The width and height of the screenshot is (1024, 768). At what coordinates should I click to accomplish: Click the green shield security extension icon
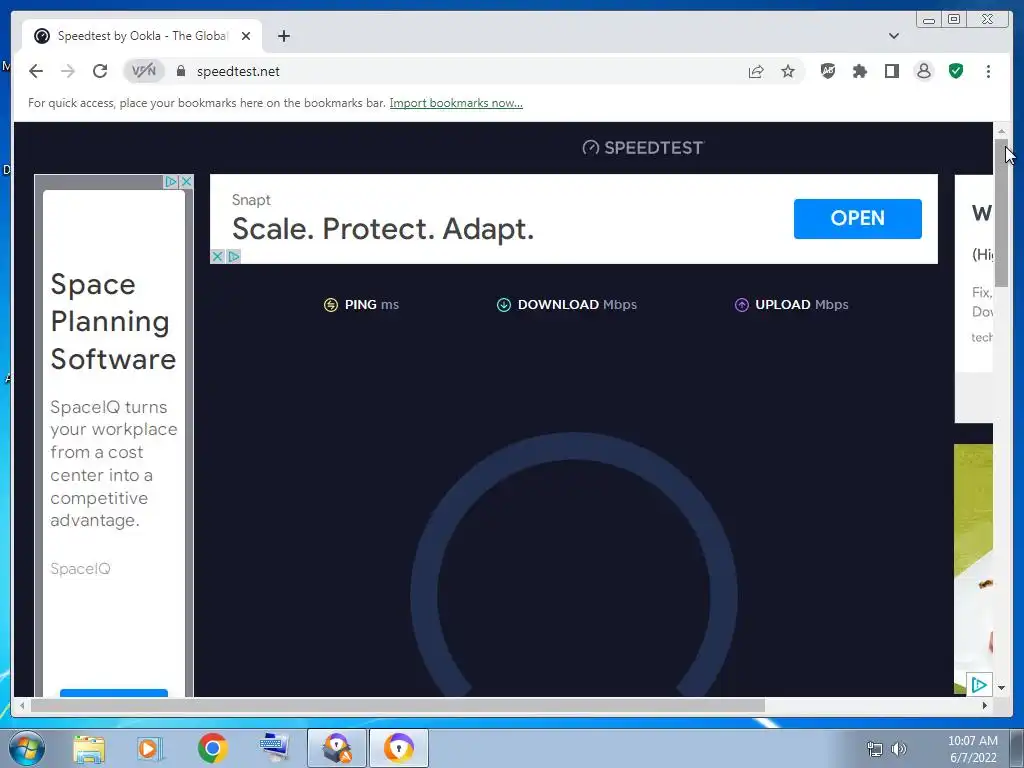[956, 71]
